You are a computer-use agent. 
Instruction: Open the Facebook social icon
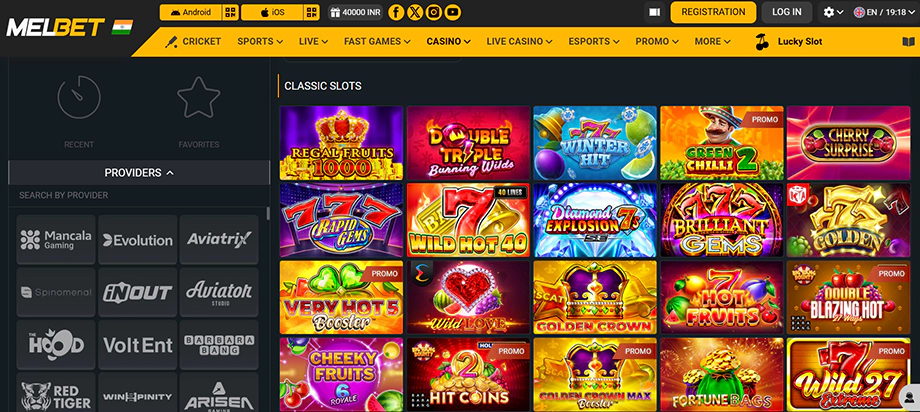coord(396,12)
